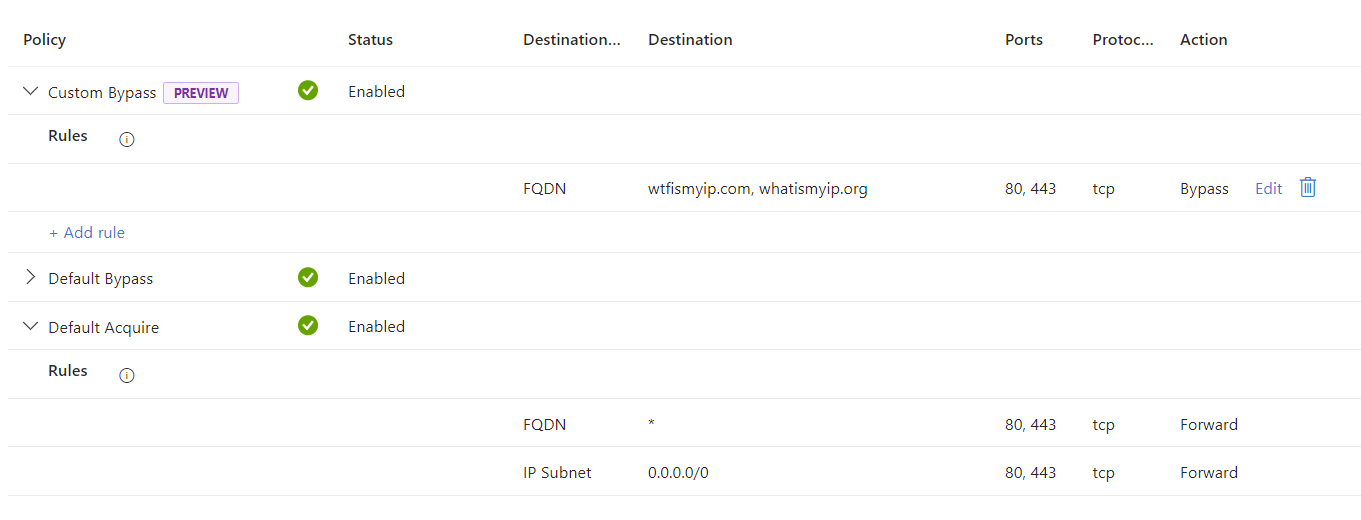The width and height of the screenshot is (1361, 520).
Task: Click the Action column header
Action: tap(1203, 40)
